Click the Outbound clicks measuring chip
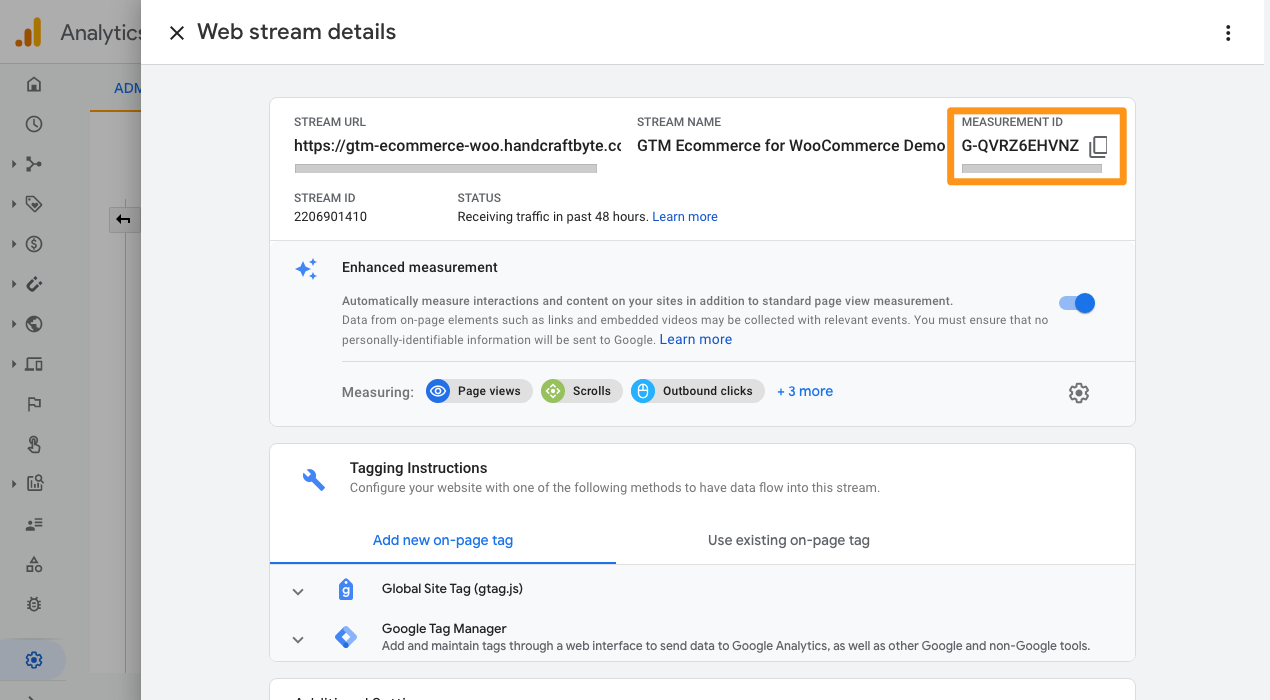Viewport: 1270px width, 700px height. [697, 391]
